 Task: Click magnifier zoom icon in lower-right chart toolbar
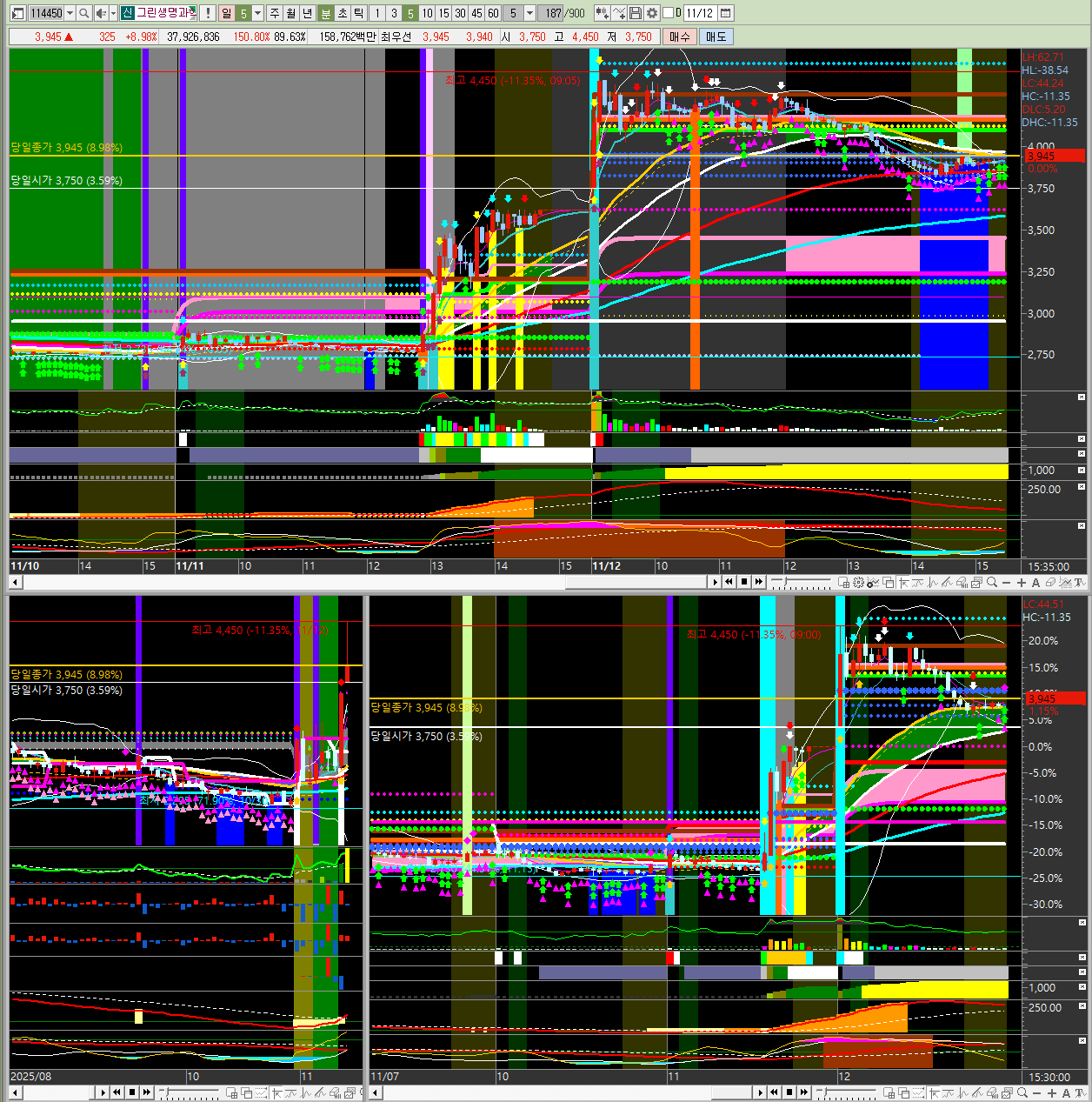click(x=1022, y=1093)
